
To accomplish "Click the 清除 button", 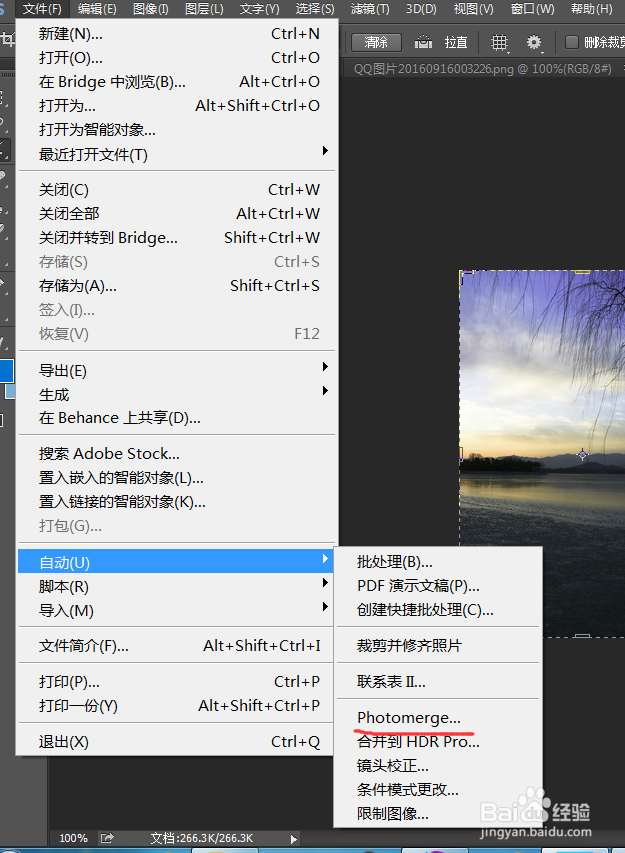I will [x=376, y=42].
